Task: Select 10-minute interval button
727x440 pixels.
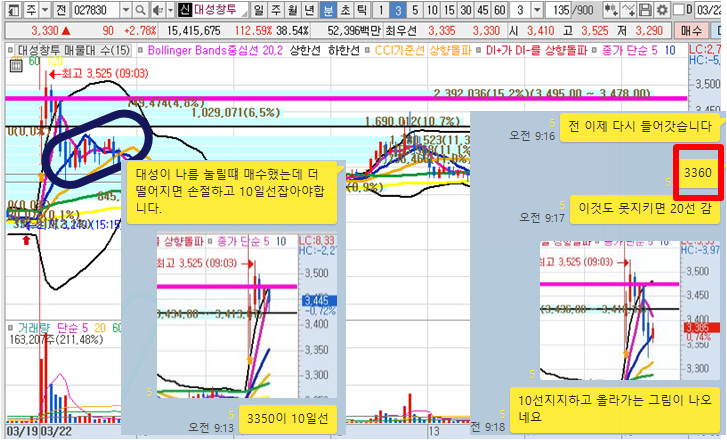Action: pos(432,10)
